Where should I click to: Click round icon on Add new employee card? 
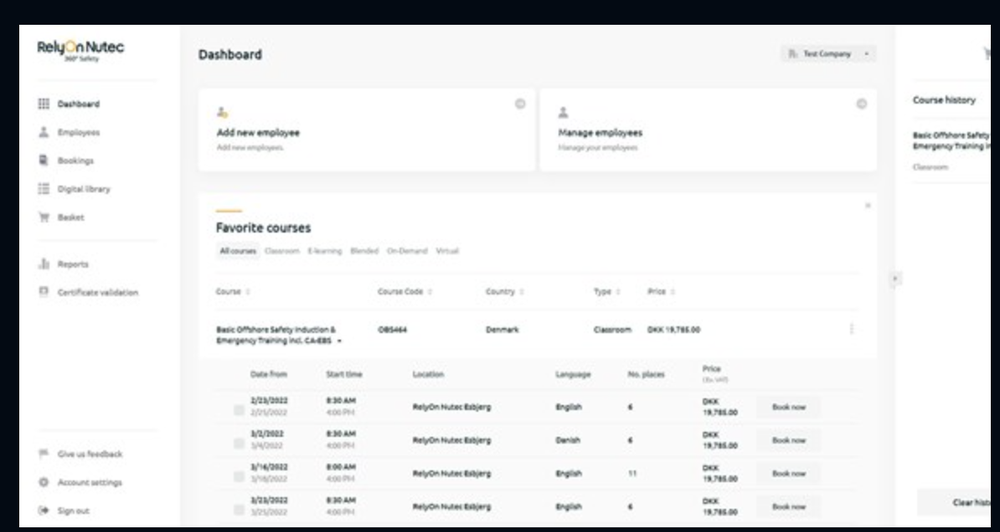pyautogui.click(x=520, y=104)
